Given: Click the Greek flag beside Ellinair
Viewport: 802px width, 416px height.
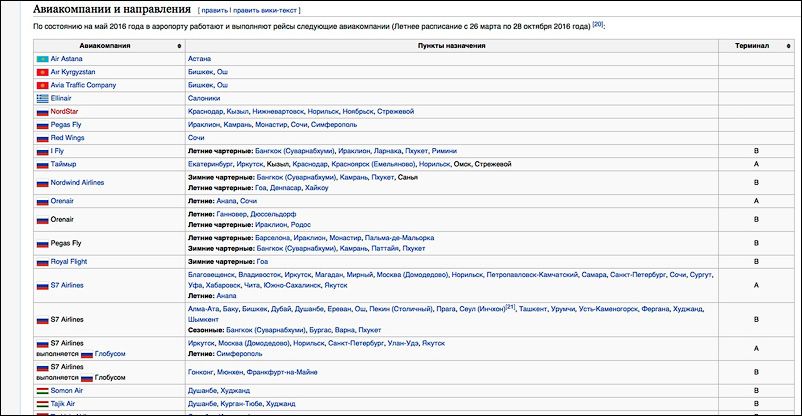Looking at the screenshot, I should pyautogui.click(x=42, y=99).
